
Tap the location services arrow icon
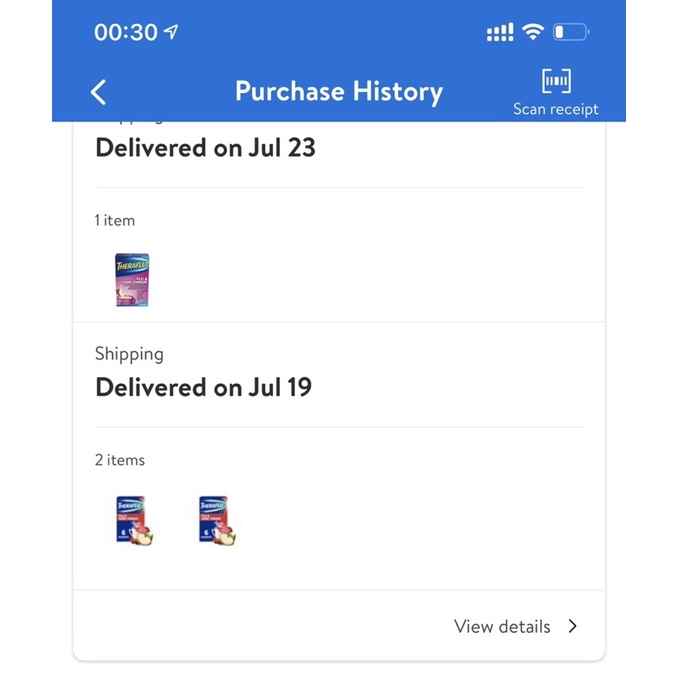click(172, 32)
